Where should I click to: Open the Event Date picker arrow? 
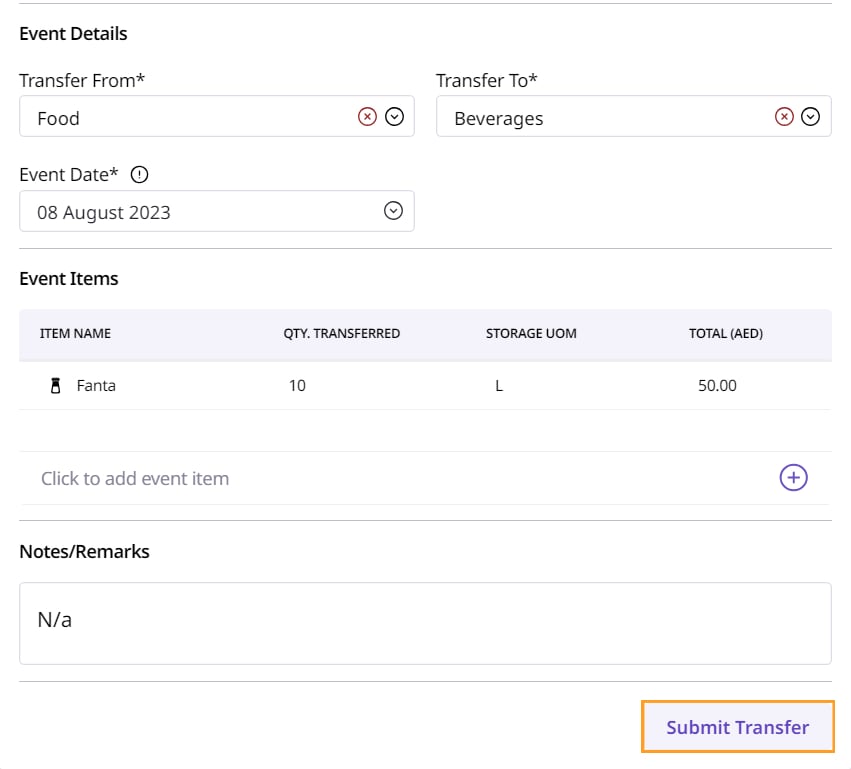tap(394, 211)
